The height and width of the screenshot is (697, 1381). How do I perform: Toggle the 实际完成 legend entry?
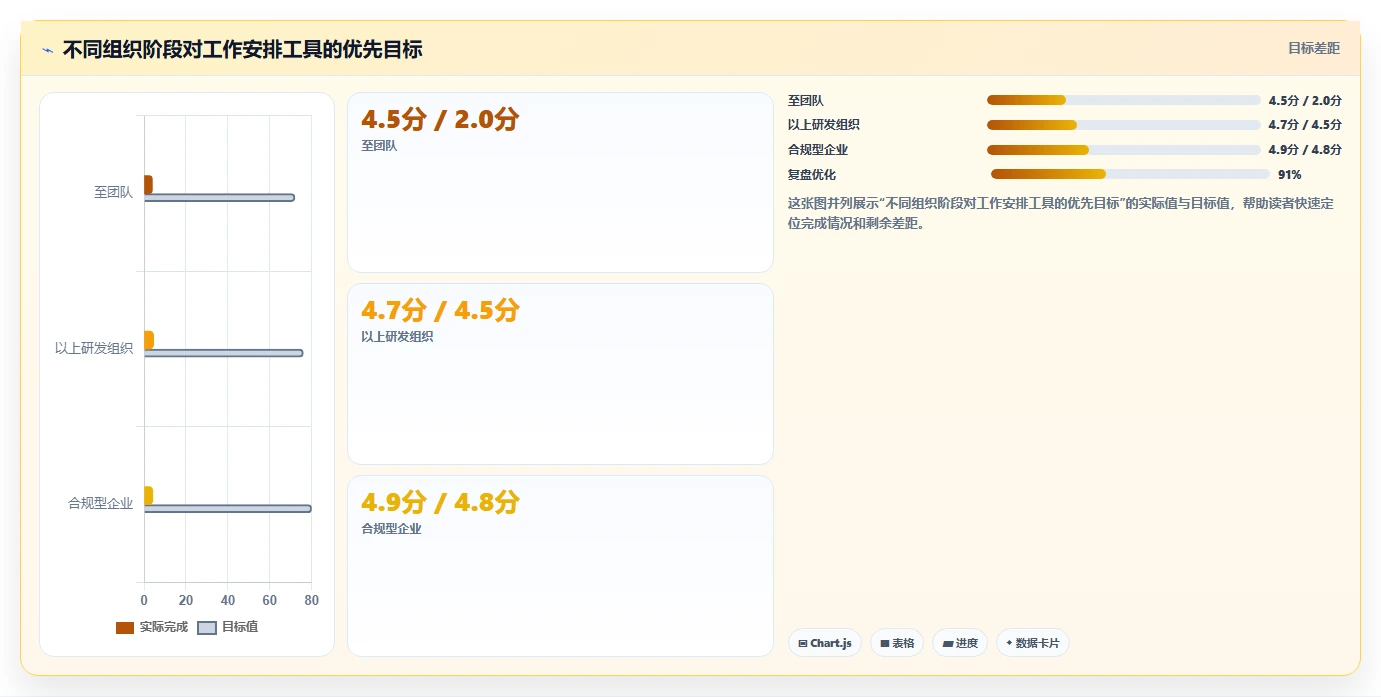152,627
